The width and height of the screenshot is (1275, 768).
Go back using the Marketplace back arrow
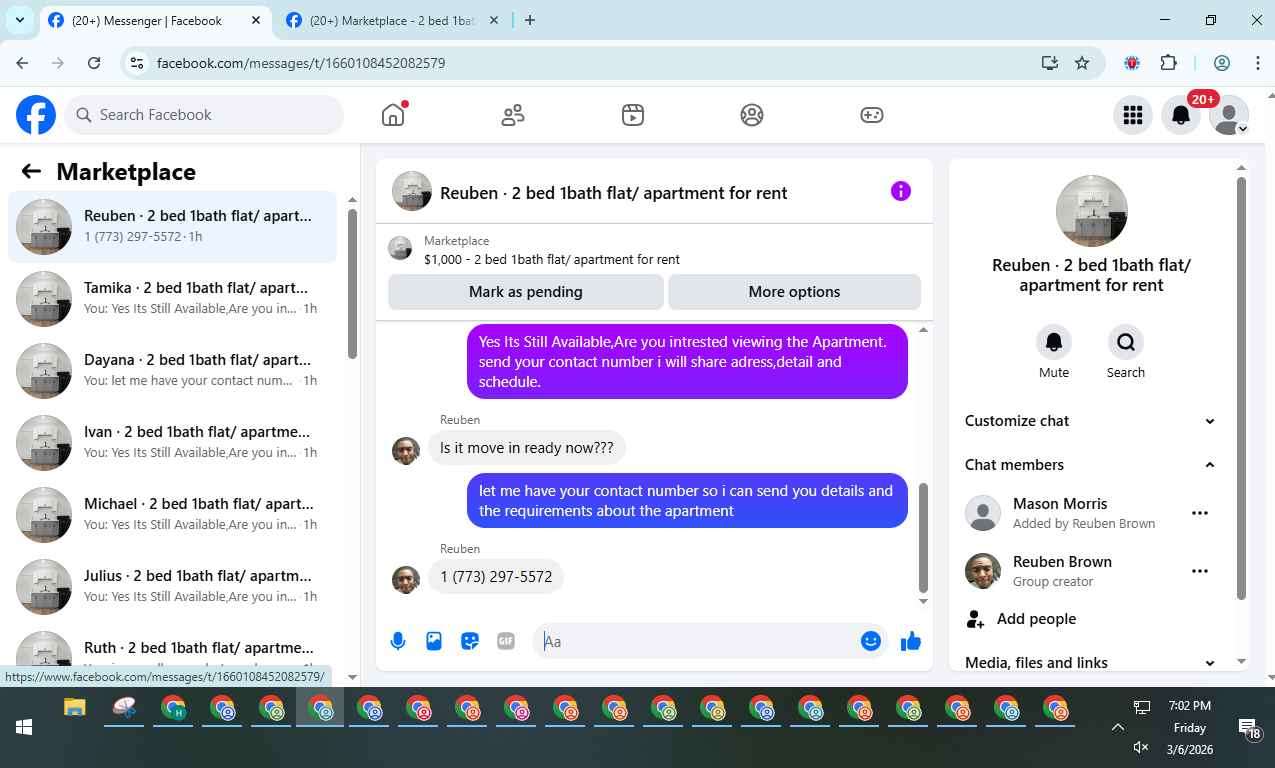tap(31, 171)
